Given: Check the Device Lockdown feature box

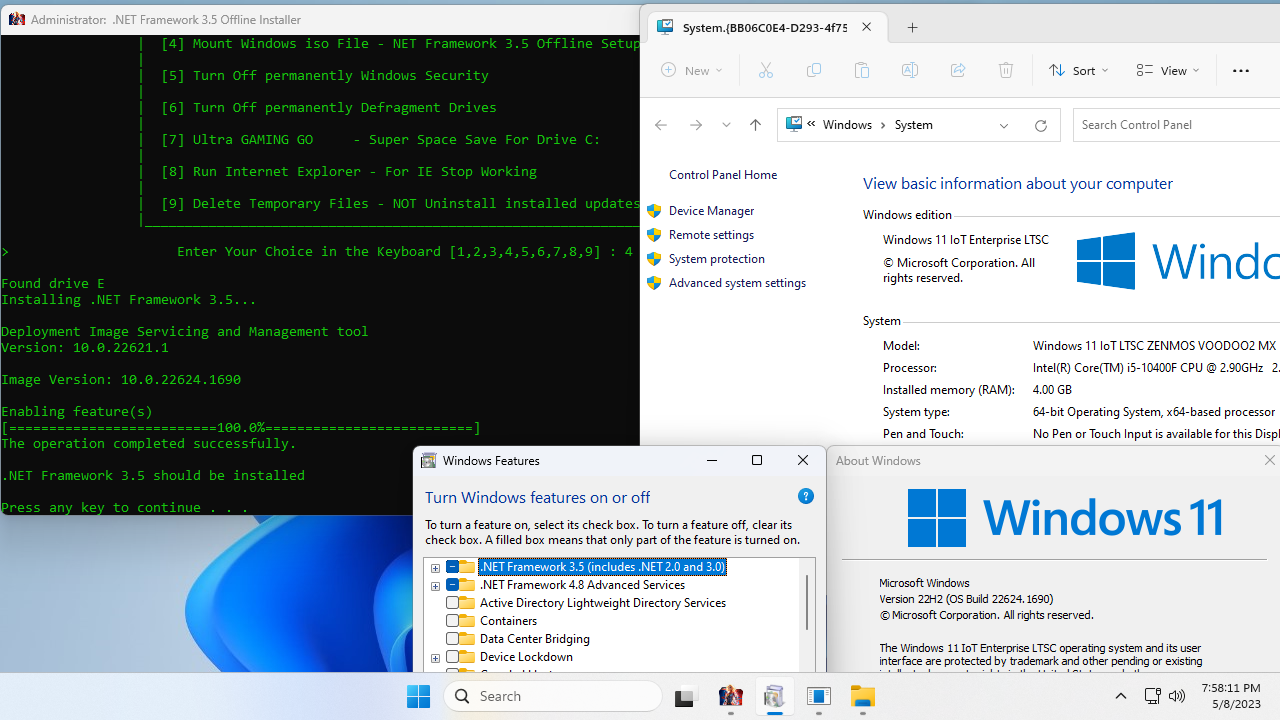Looking at the screenshot, I should (452, 657).
